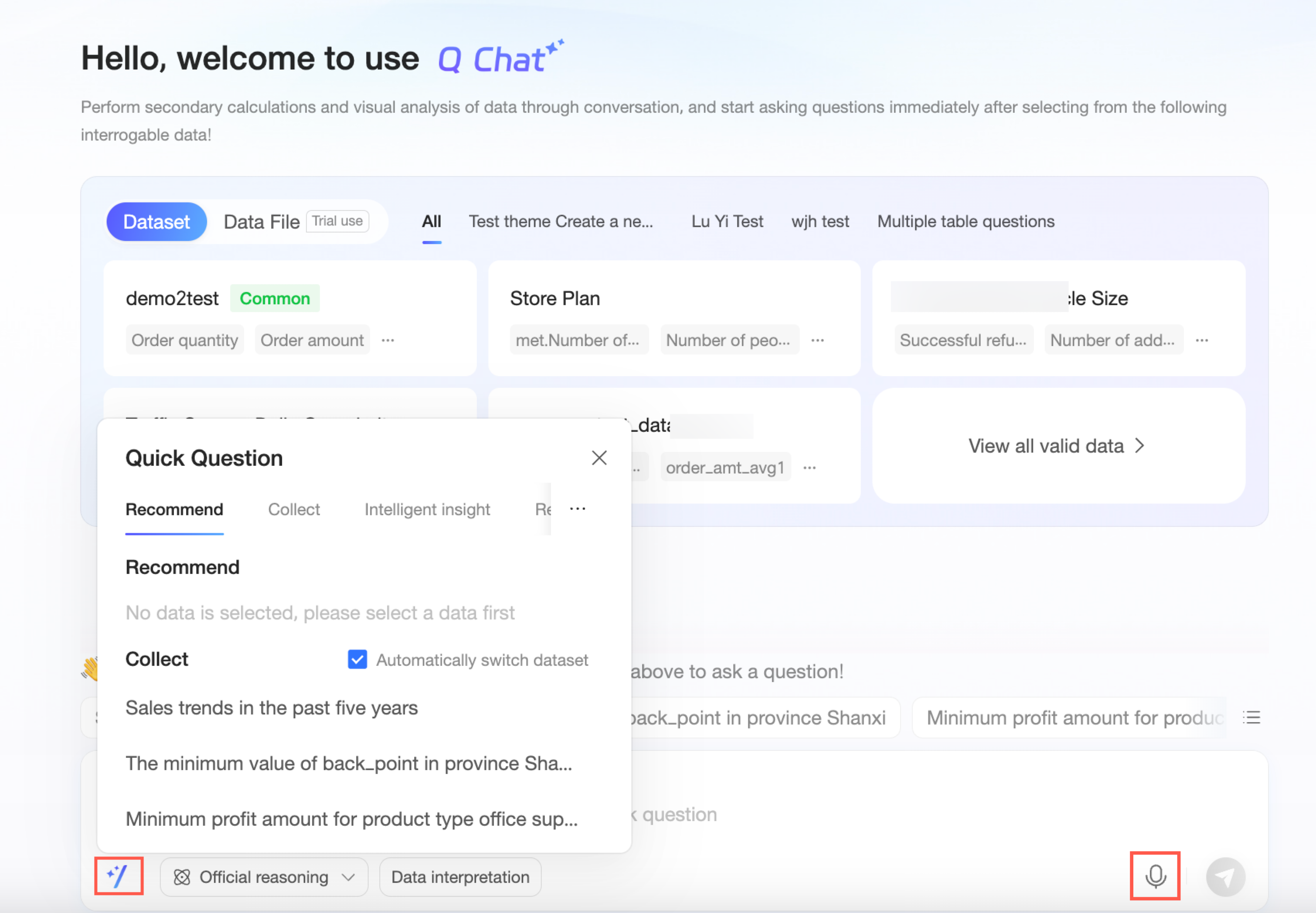This screenshot has height=913, width=1316.
Task: Select the Collect tab in Quick Question
Action: pos(293,509)
